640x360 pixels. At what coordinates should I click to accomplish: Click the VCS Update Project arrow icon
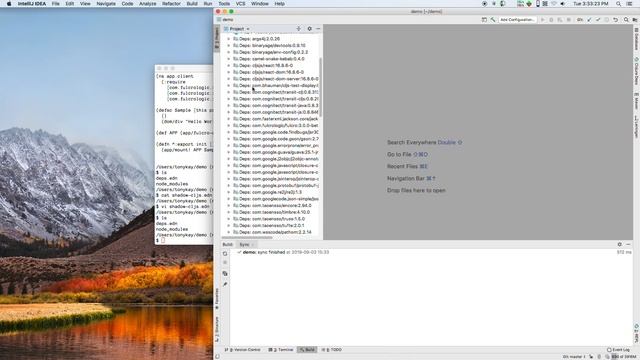(589, 20)
